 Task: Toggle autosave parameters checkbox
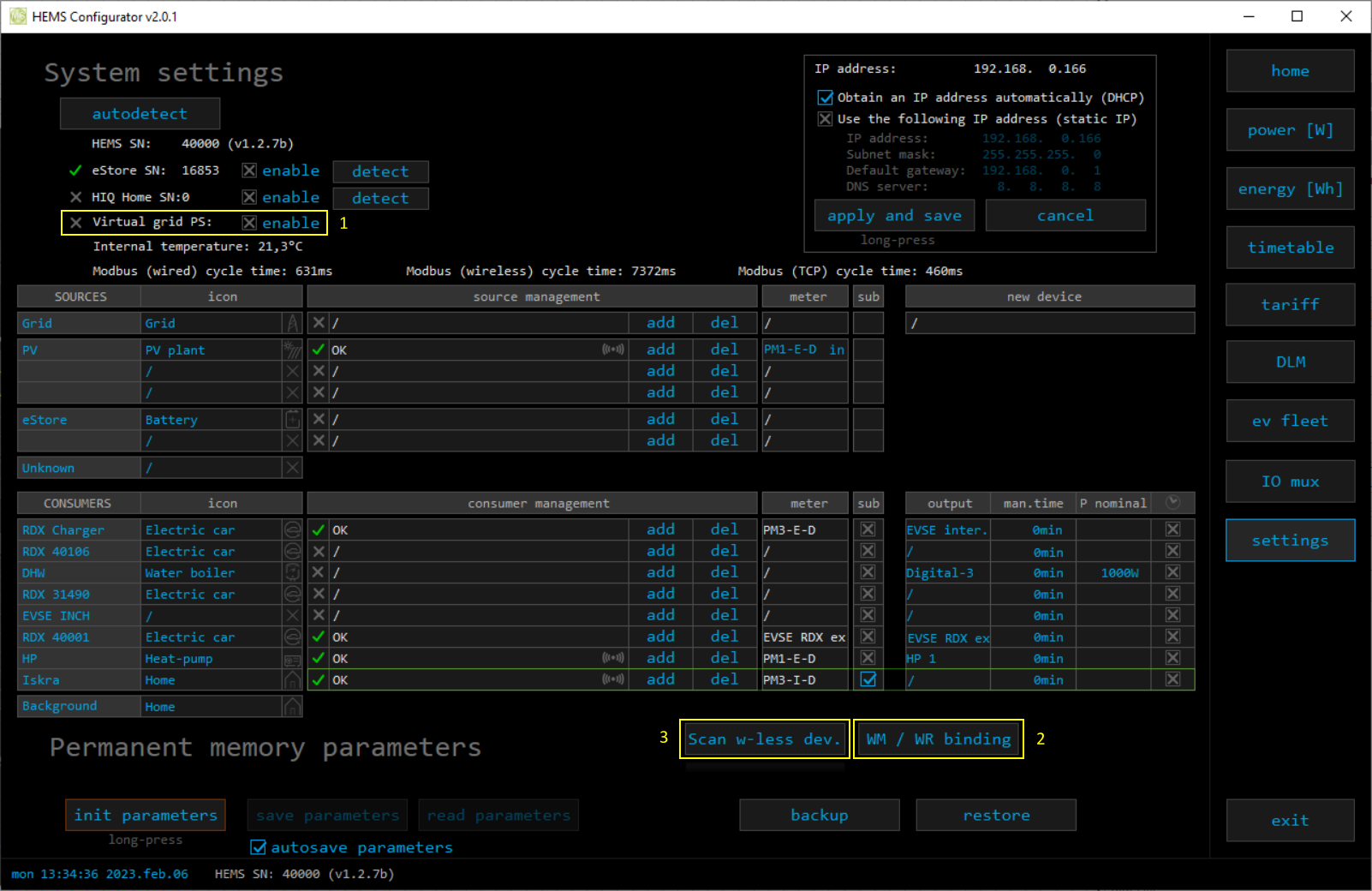tap(258, 847)
